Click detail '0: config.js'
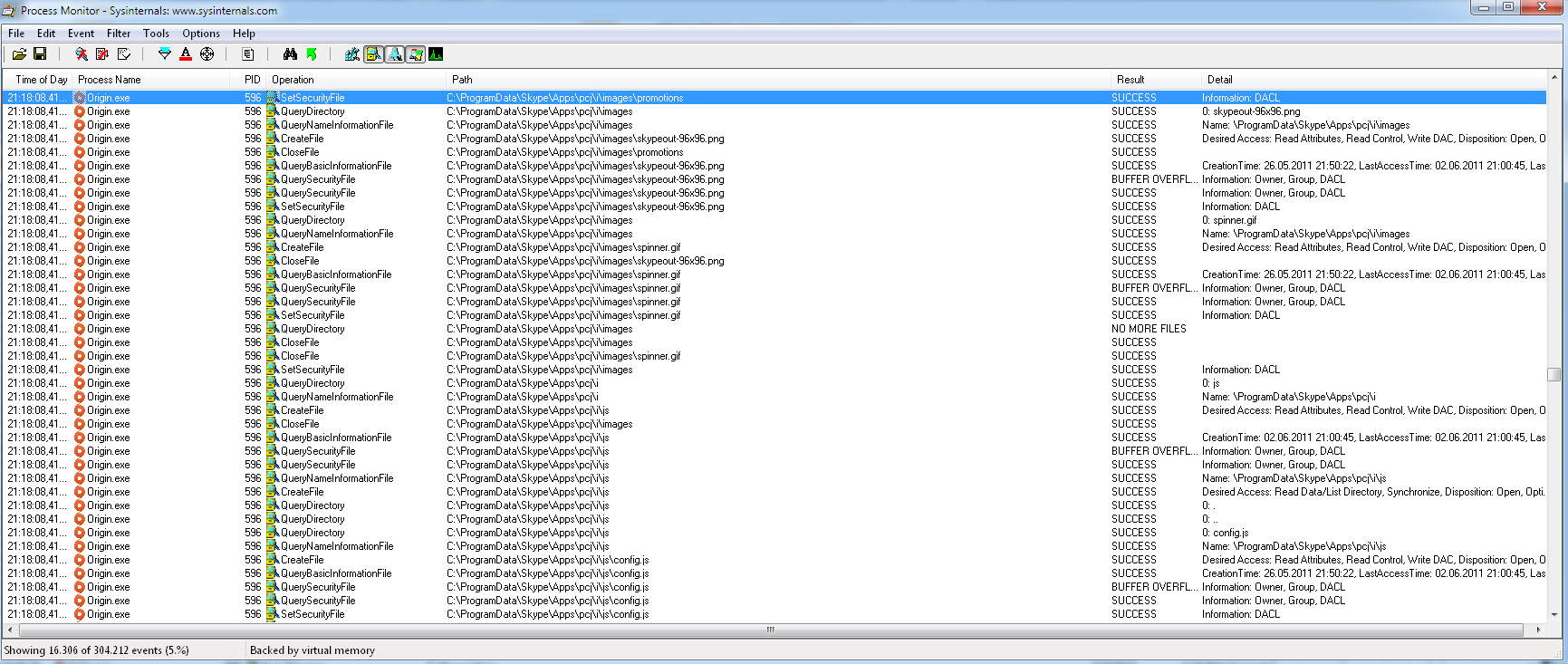Viewport: 1568px width, 664px height. tap(1225, 533)
